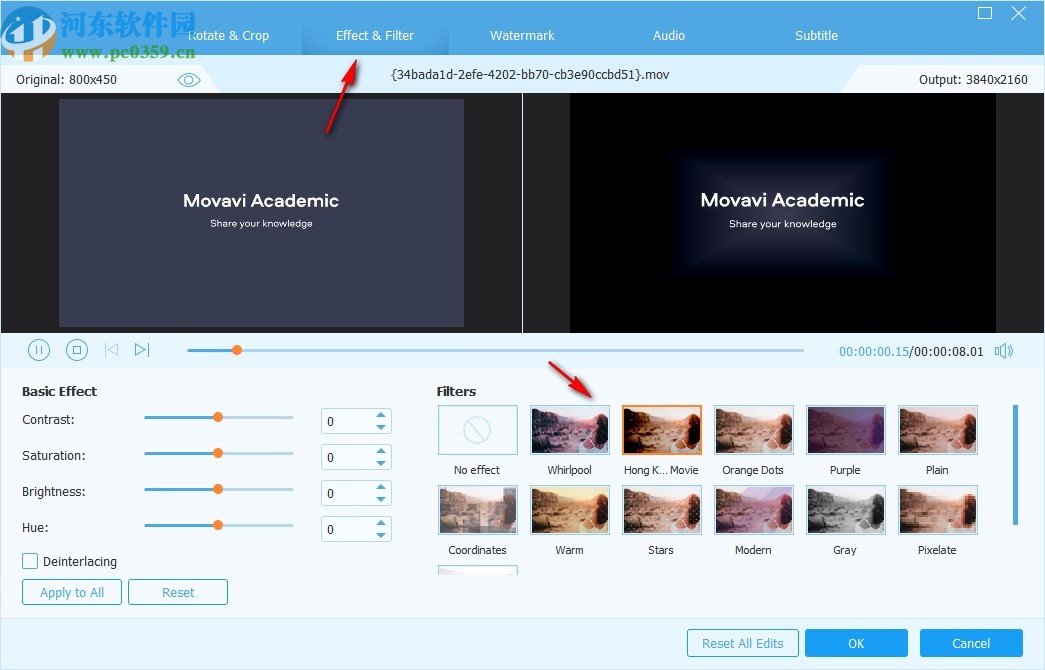Stop the video preview
This screenshot has height=670, width=1045.
(x=77, y=350)
